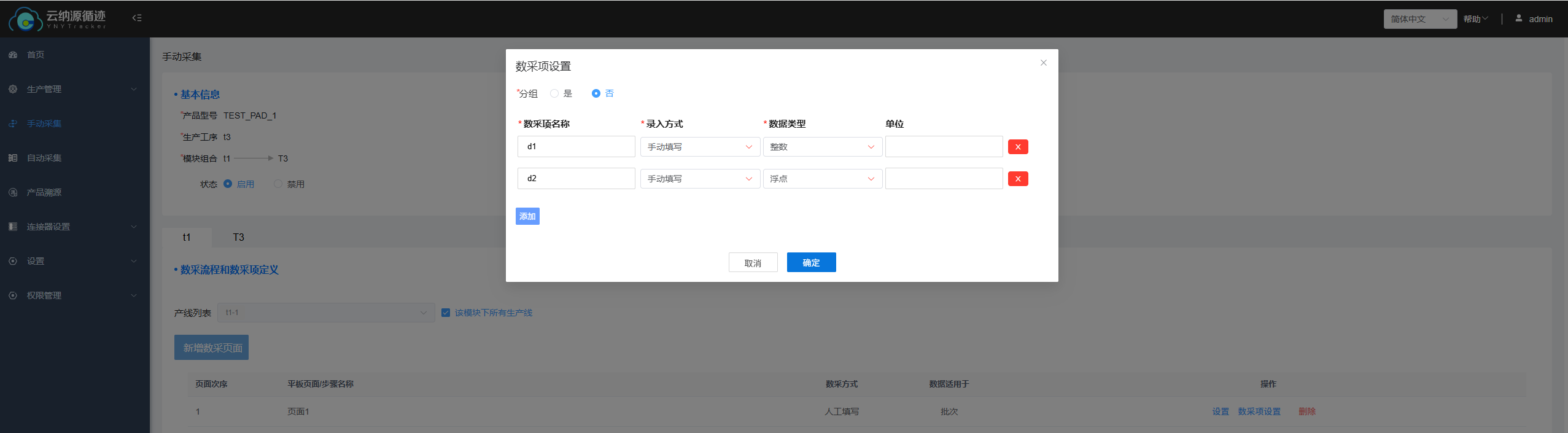The width and height of the screenshot is (1568, 433).
Task: Click the admin user icon
Action: pyautogui.click(x=1518, y=18)
